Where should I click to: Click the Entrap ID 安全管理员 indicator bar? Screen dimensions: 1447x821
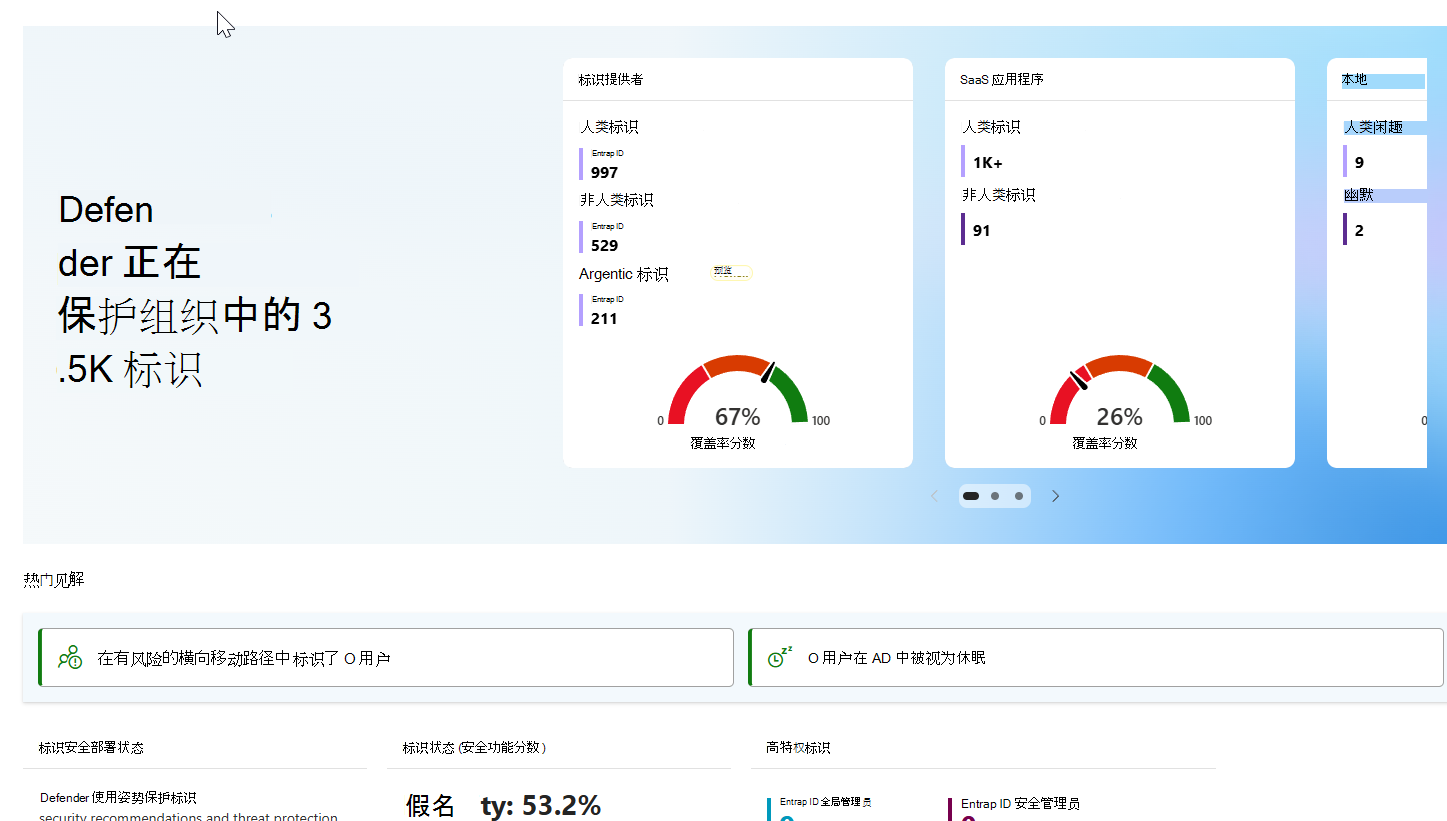pos(948,810)
